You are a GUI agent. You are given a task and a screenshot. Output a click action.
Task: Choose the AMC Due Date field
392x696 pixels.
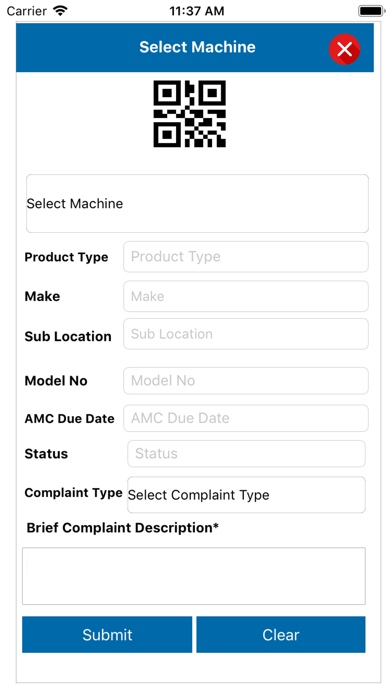246,418
